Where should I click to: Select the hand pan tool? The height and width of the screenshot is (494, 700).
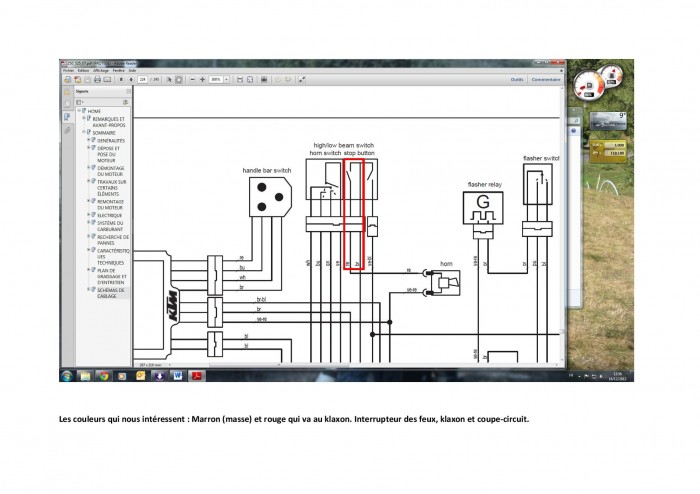point(177,79)
